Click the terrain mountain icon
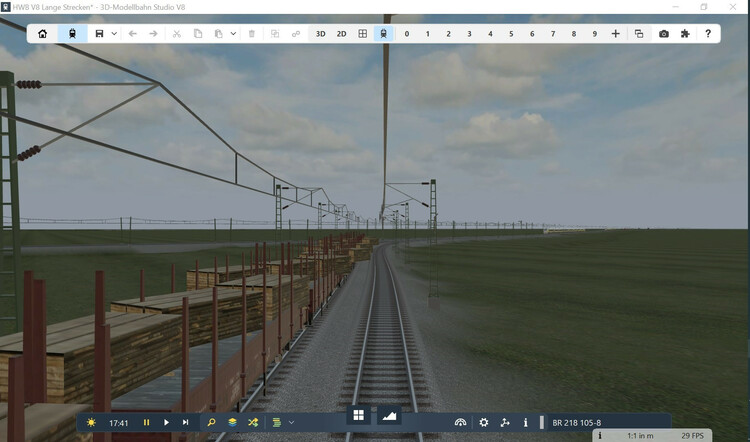Screen dimensions: 750x442 [x=389, y=415]
